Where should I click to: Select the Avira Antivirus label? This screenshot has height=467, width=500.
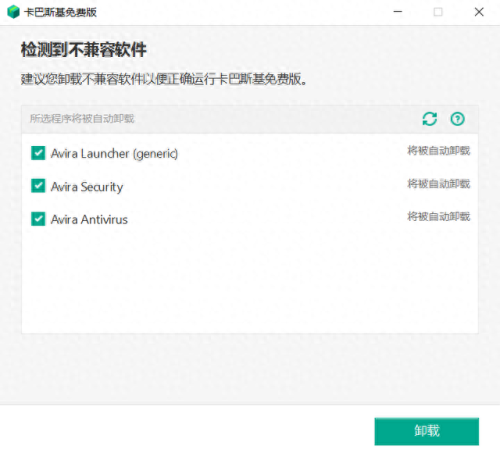coord(89,220)
